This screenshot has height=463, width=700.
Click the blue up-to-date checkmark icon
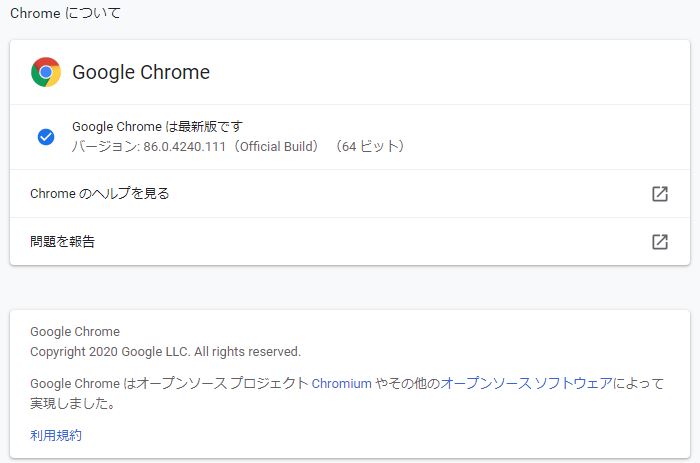pos(46,137)
